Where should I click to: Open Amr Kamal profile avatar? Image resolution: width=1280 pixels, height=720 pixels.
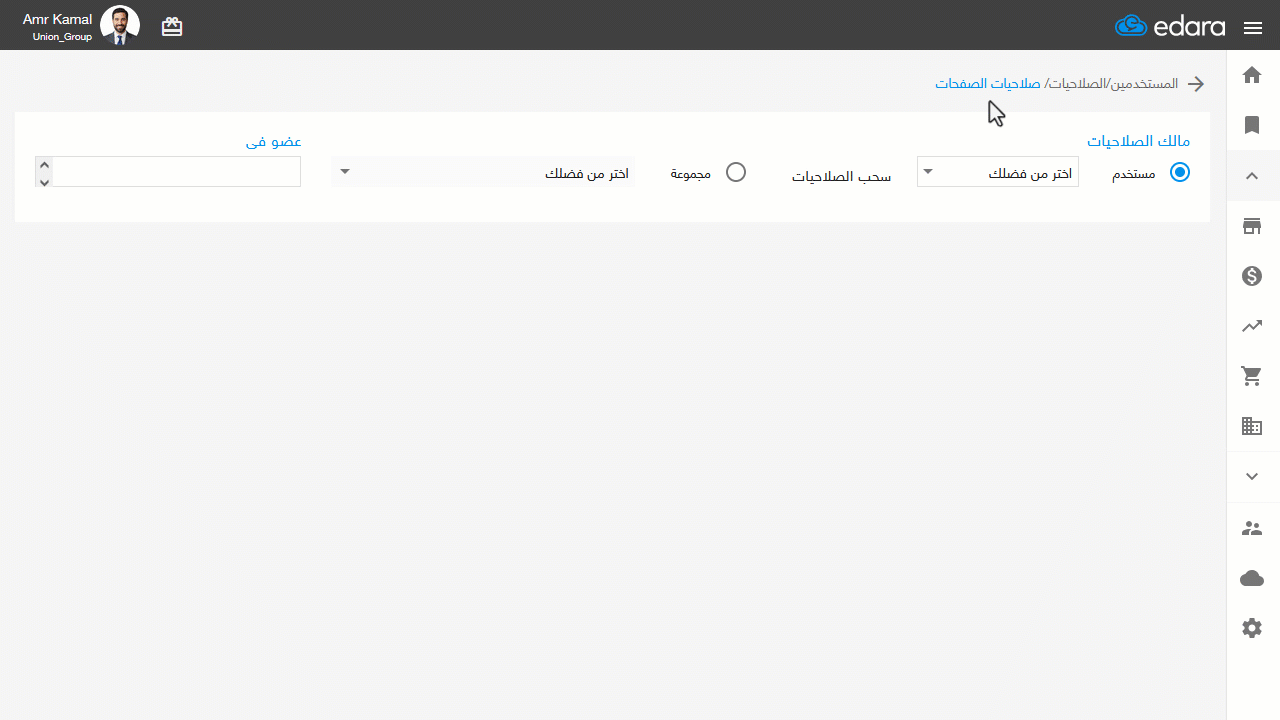pos(120,26)
